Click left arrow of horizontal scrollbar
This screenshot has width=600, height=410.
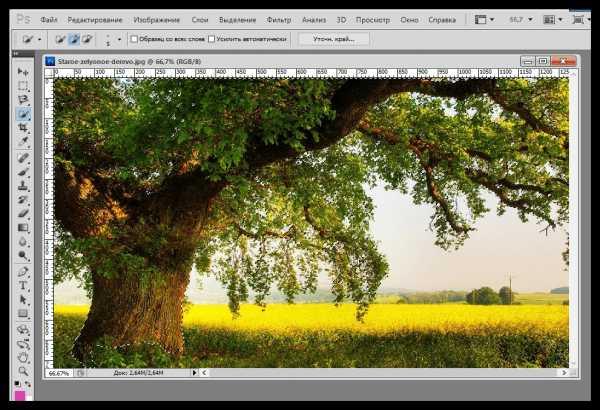pos(205,372)
